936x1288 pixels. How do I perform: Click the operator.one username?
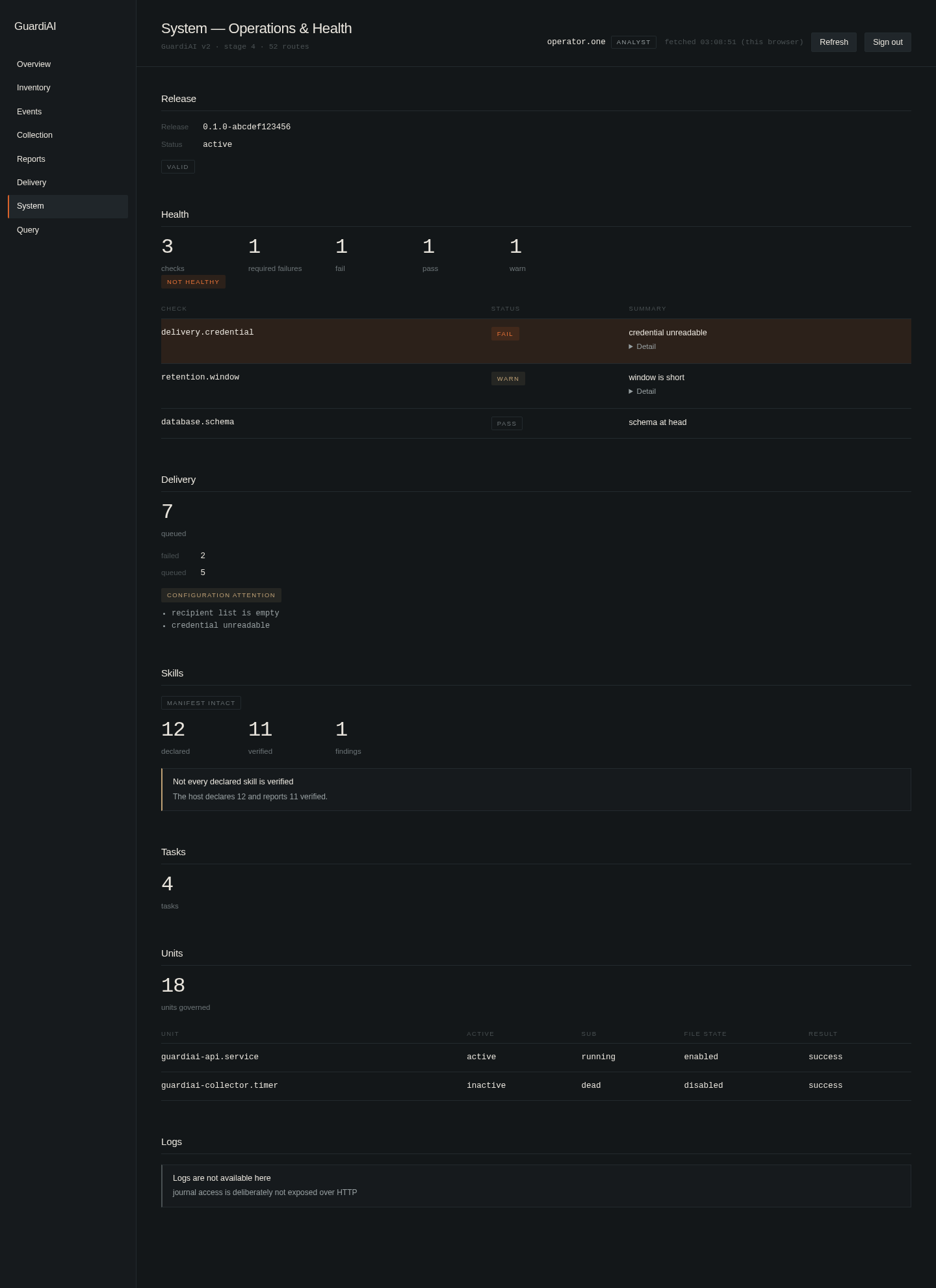tap(576, 42)
